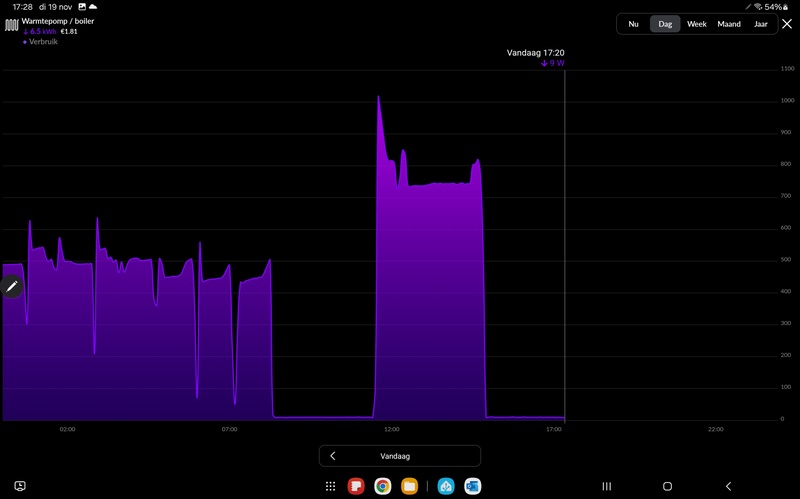This screenshot has height=499, width=800.
Task: Tap the edit pencil icon
Action: pos(12,286)
